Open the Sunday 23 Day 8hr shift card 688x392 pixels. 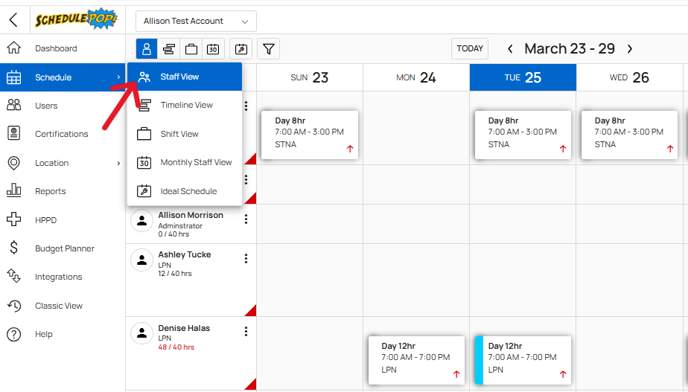click(310, 135)
